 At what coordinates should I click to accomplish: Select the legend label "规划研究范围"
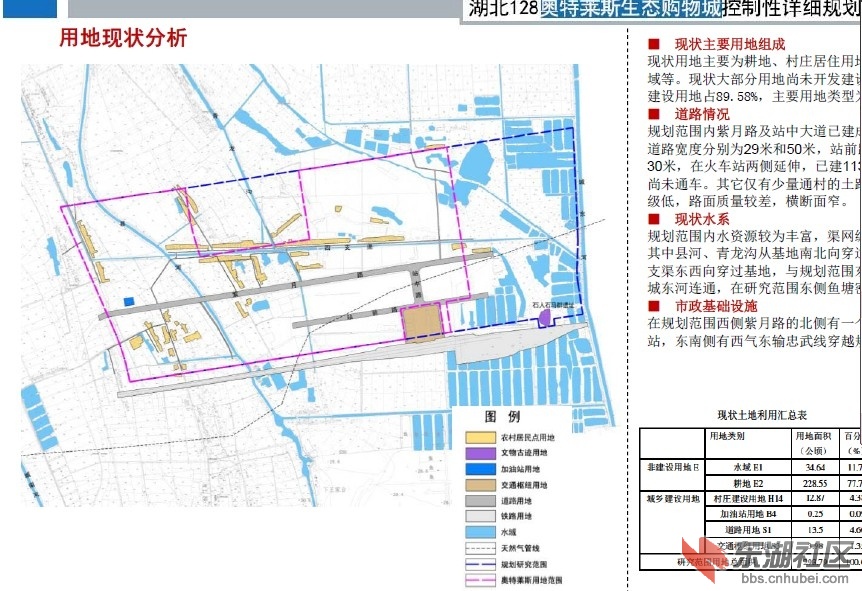pos(524,564)
